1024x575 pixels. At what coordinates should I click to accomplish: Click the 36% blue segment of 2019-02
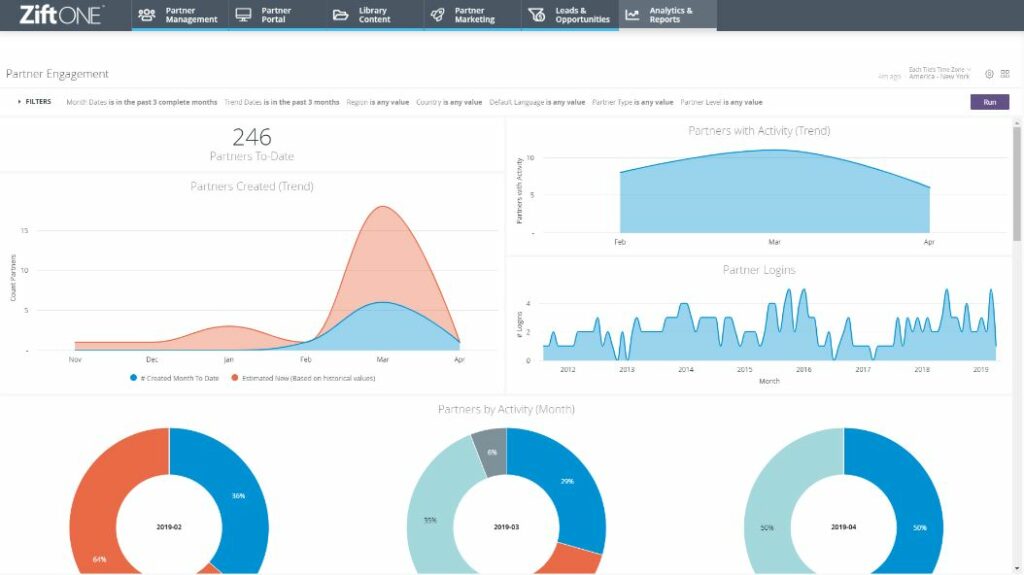[238, 497]
